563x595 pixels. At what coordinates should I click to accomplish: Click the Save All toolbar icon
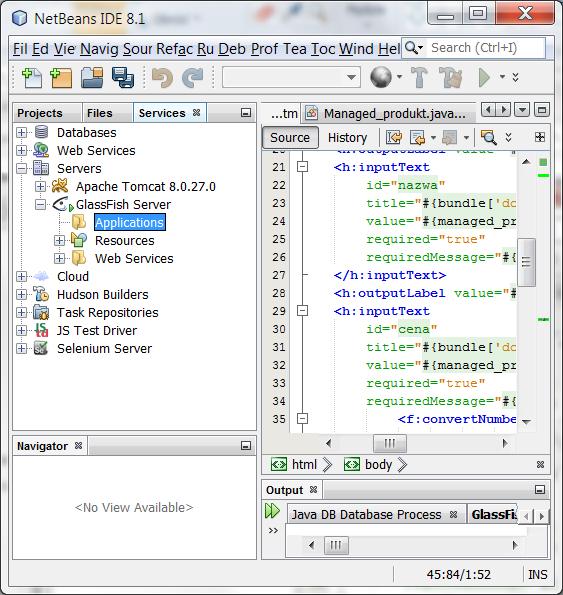tap(123, 77)
